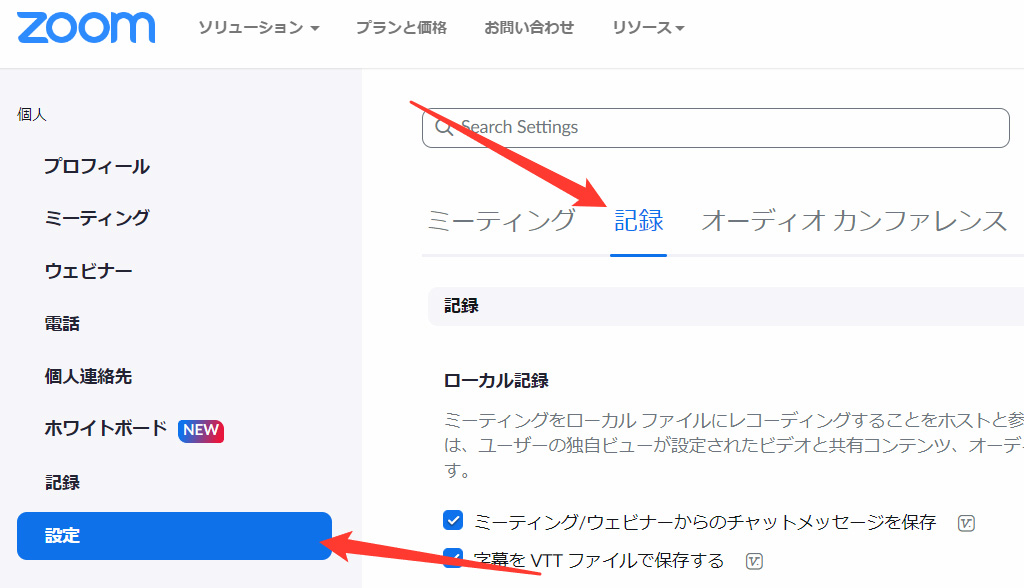Click the icon beside the chat message save option

965,522
